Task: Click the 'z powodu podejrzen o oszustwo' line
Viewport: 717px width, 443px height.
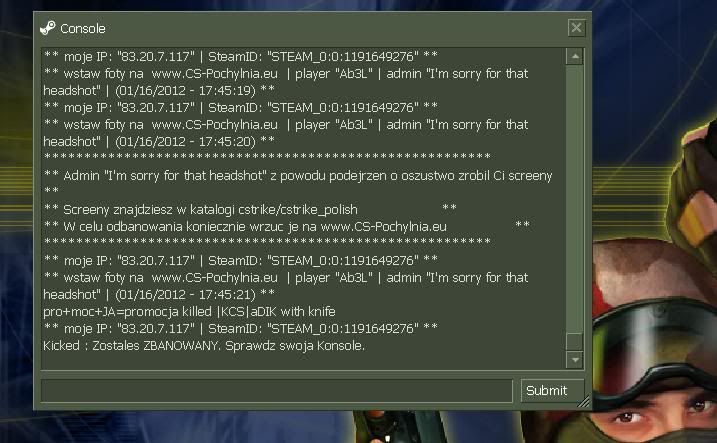Action: tap(298, 176)
